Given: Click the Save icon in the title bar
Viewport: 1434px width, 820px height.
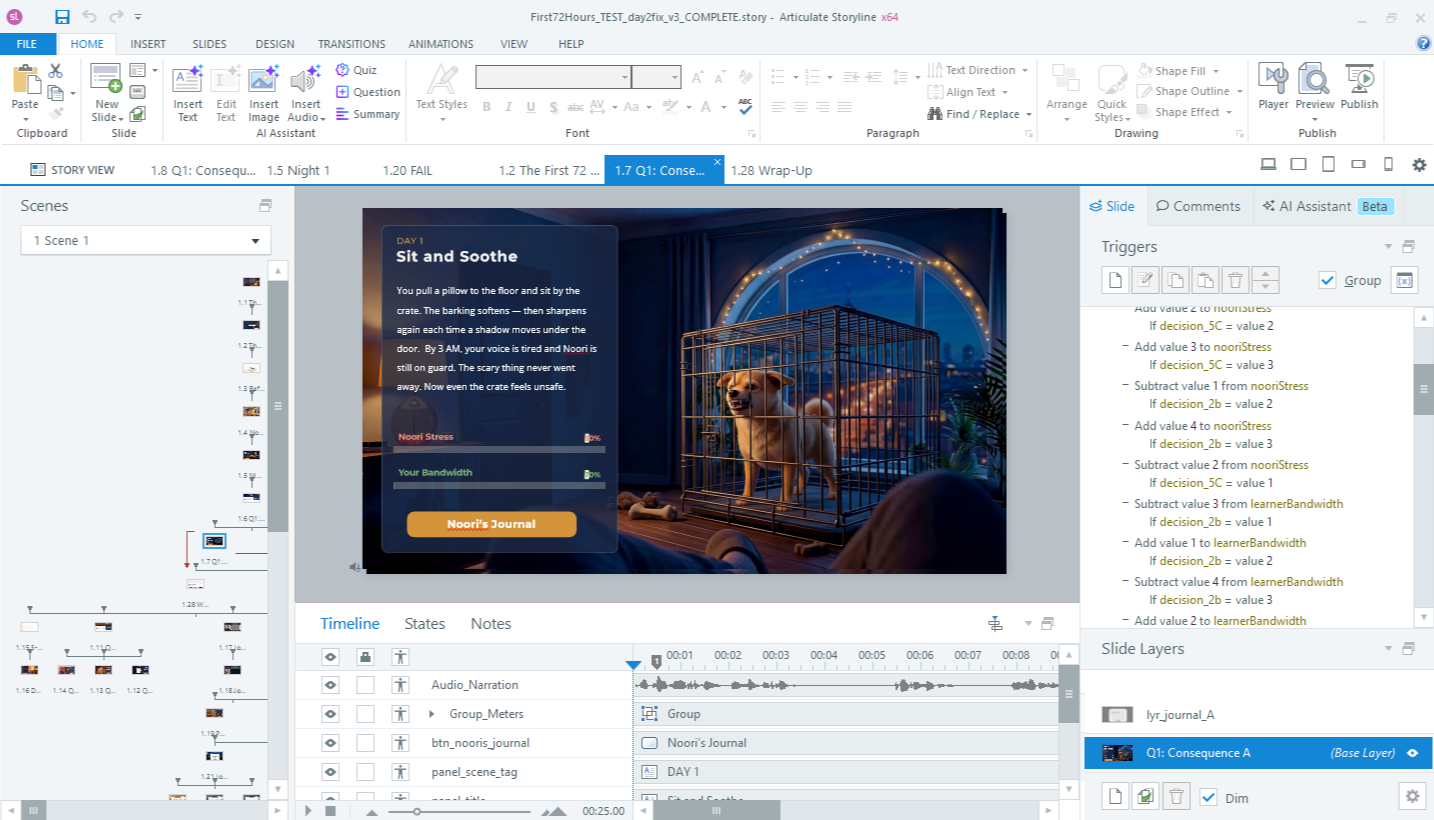Looking at the screenshot, I should click(x=62, y=16).
